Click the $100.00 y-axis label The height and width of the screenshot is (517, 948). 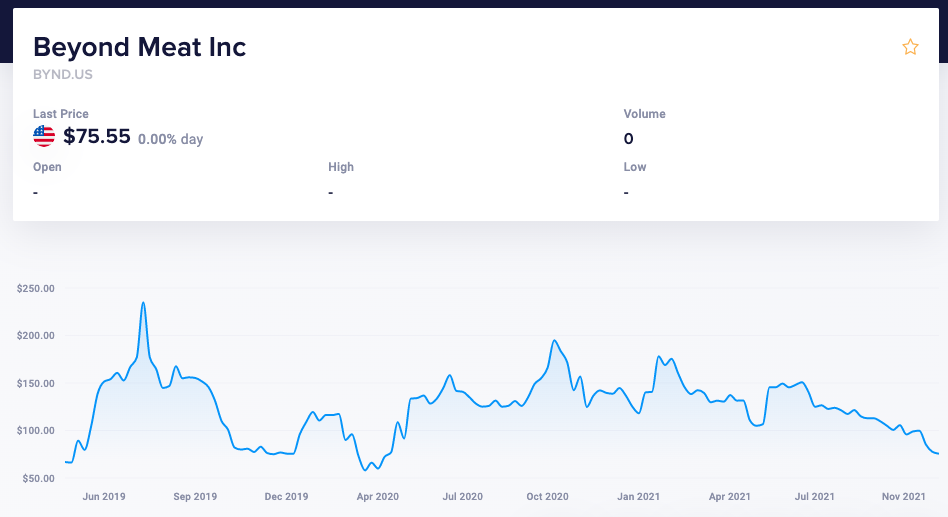point(36,431)
